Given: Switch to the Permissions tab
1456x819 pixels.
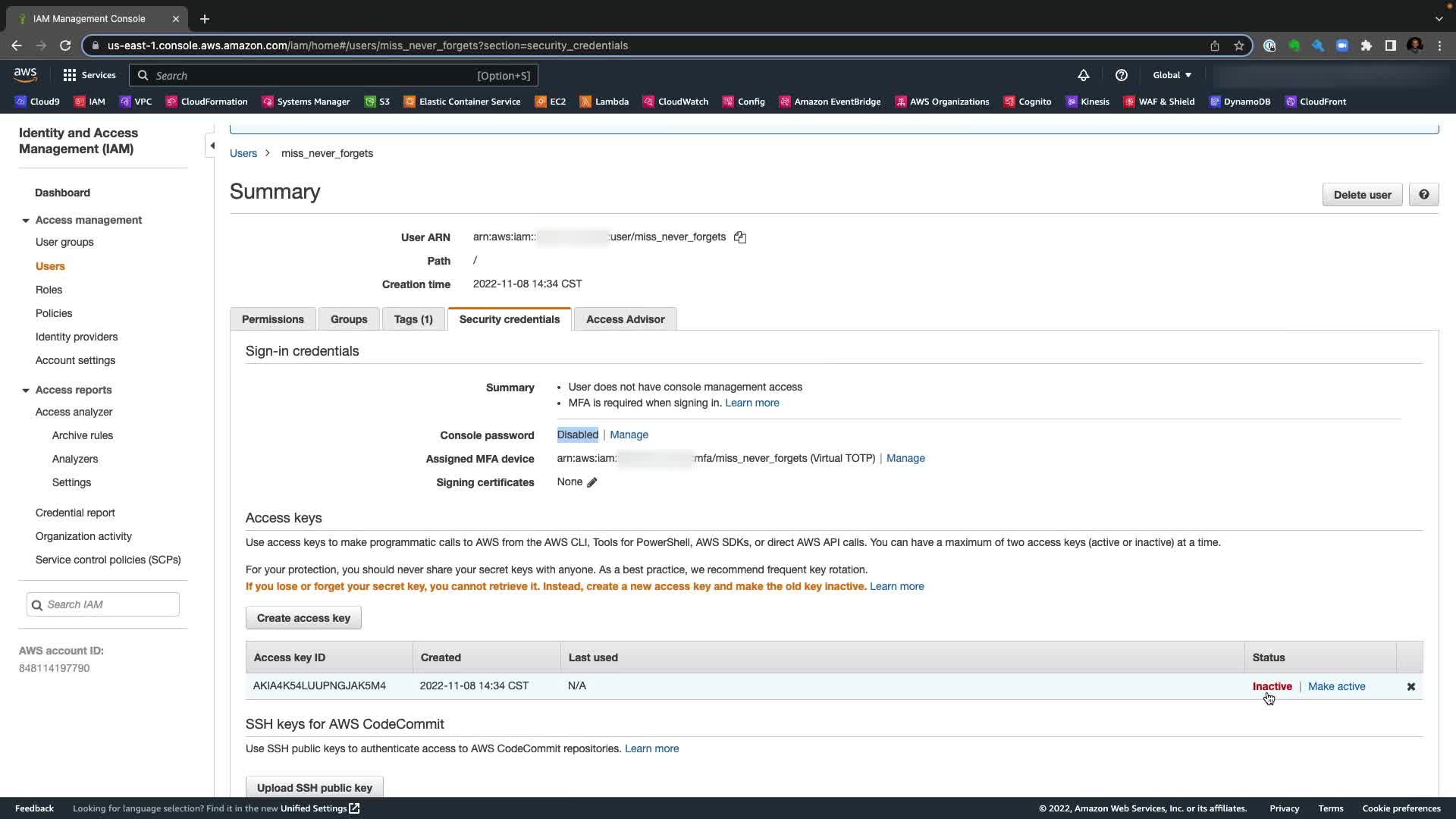Looking at the screenshot, I should 273,319.
